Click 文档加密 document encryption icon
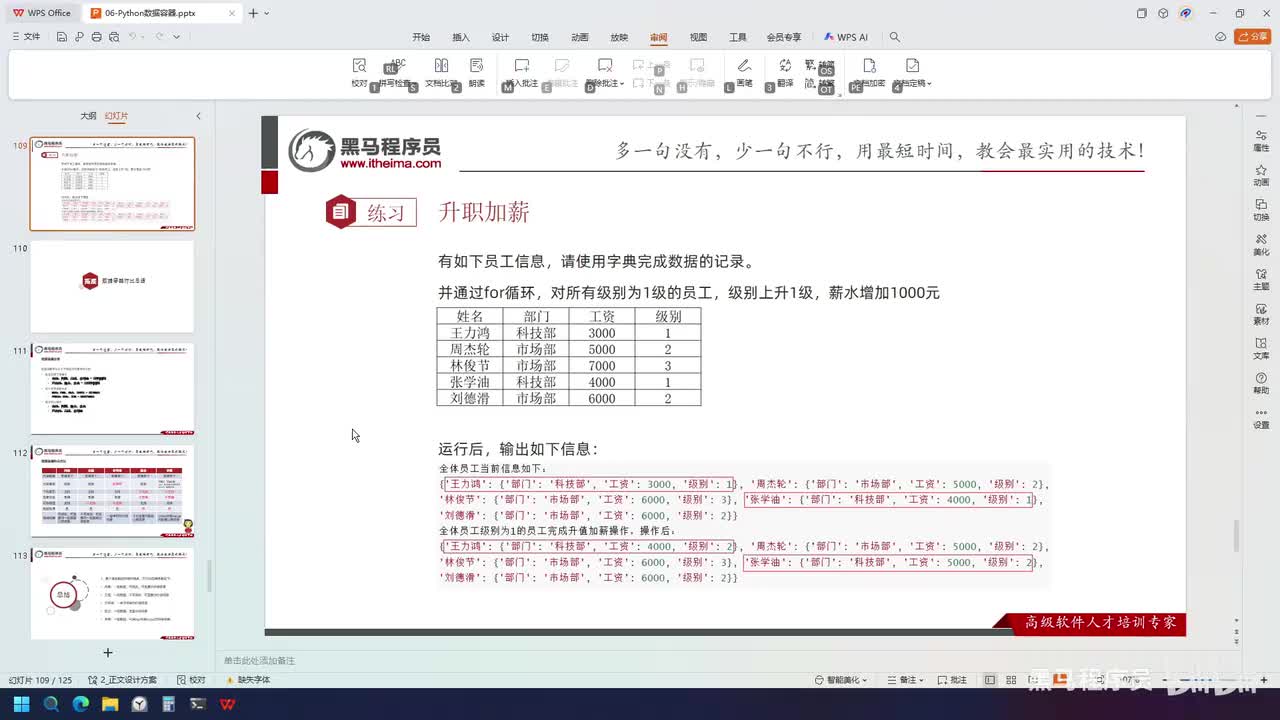The height and width of the screenshot is (720, 1280). 868,72
